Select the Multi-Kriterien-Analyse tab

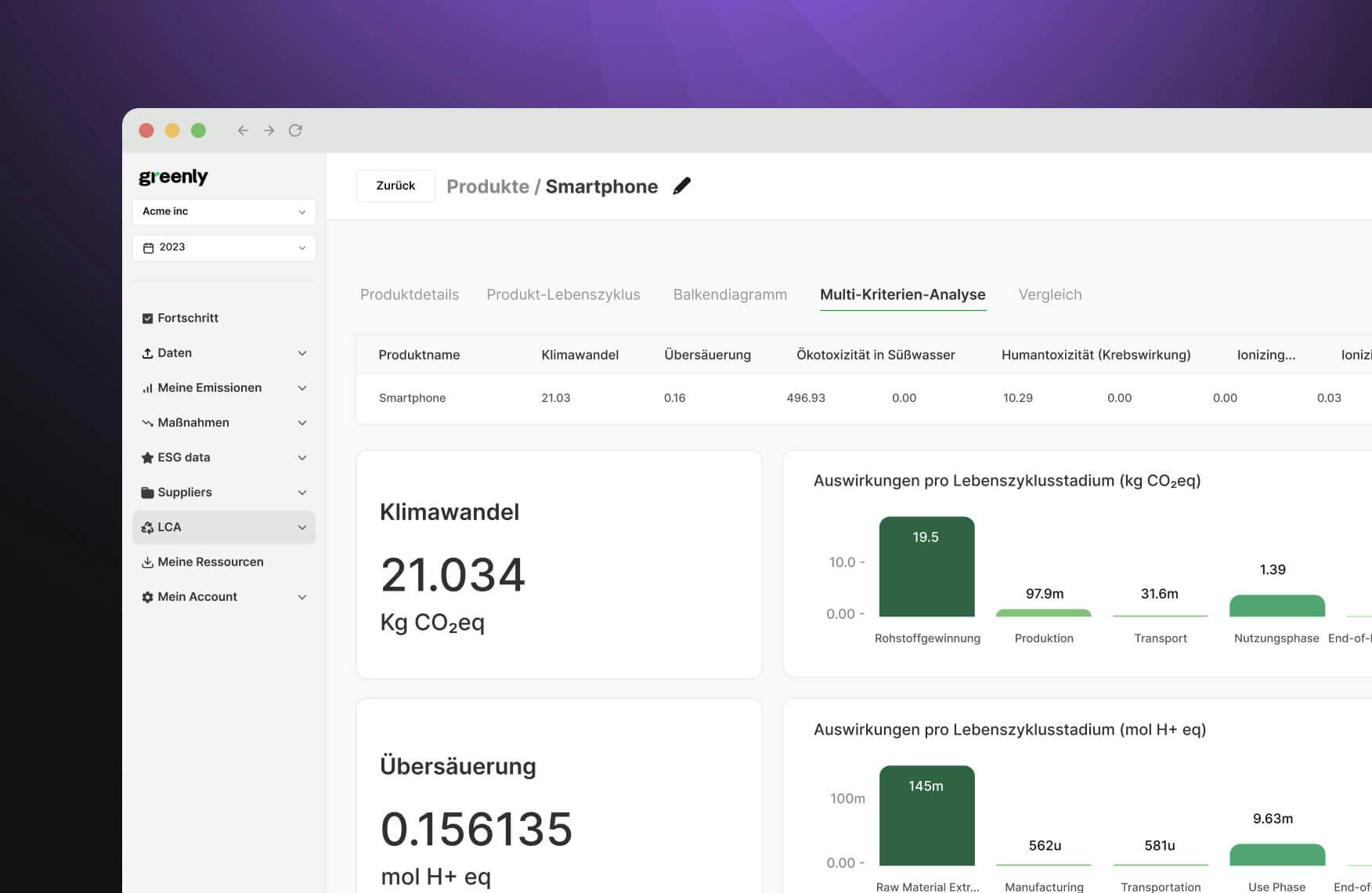pyautogui.click(x=903, y=295)
